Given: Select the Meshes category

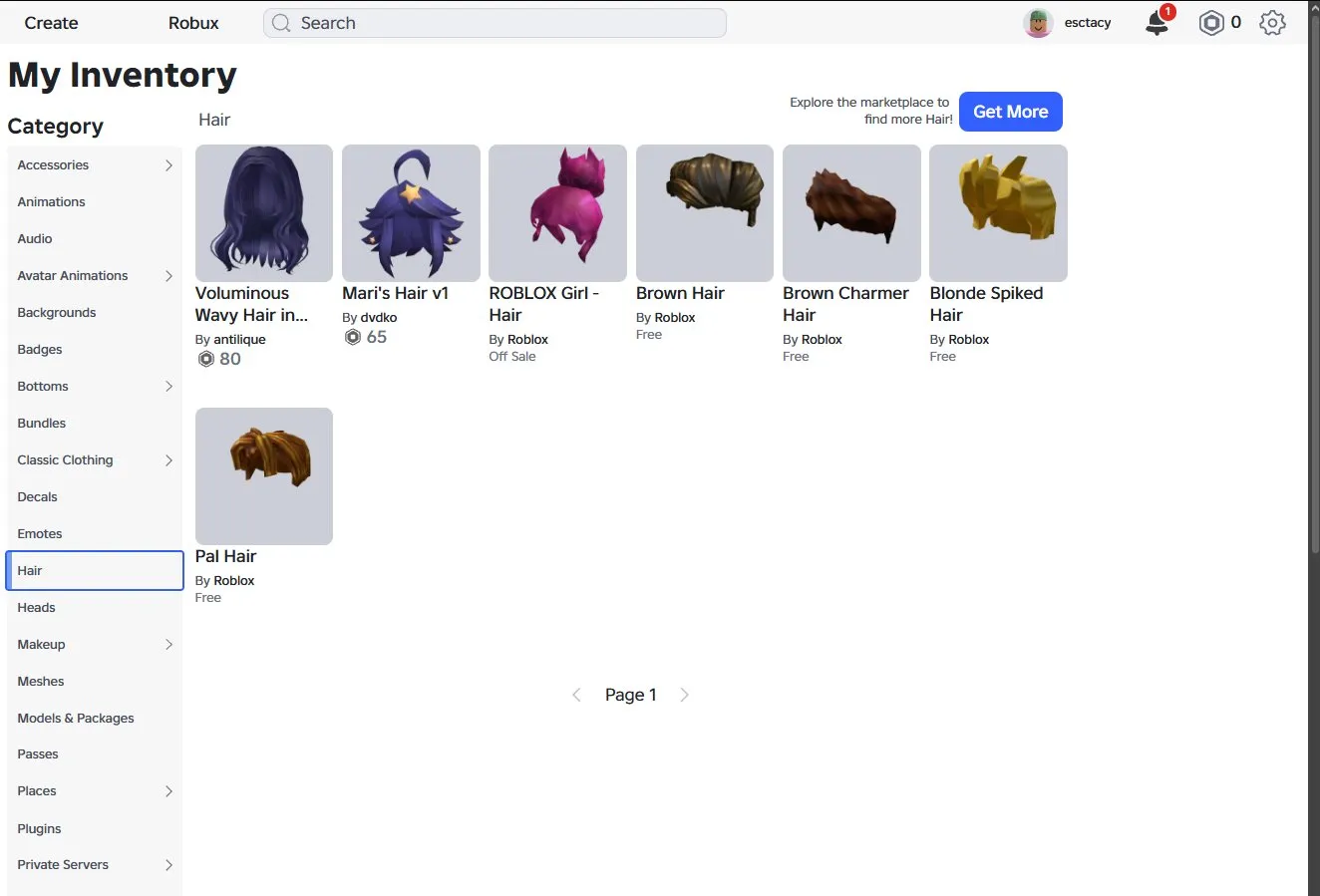Looking at the screenshot, I should (x=95, y=682).
